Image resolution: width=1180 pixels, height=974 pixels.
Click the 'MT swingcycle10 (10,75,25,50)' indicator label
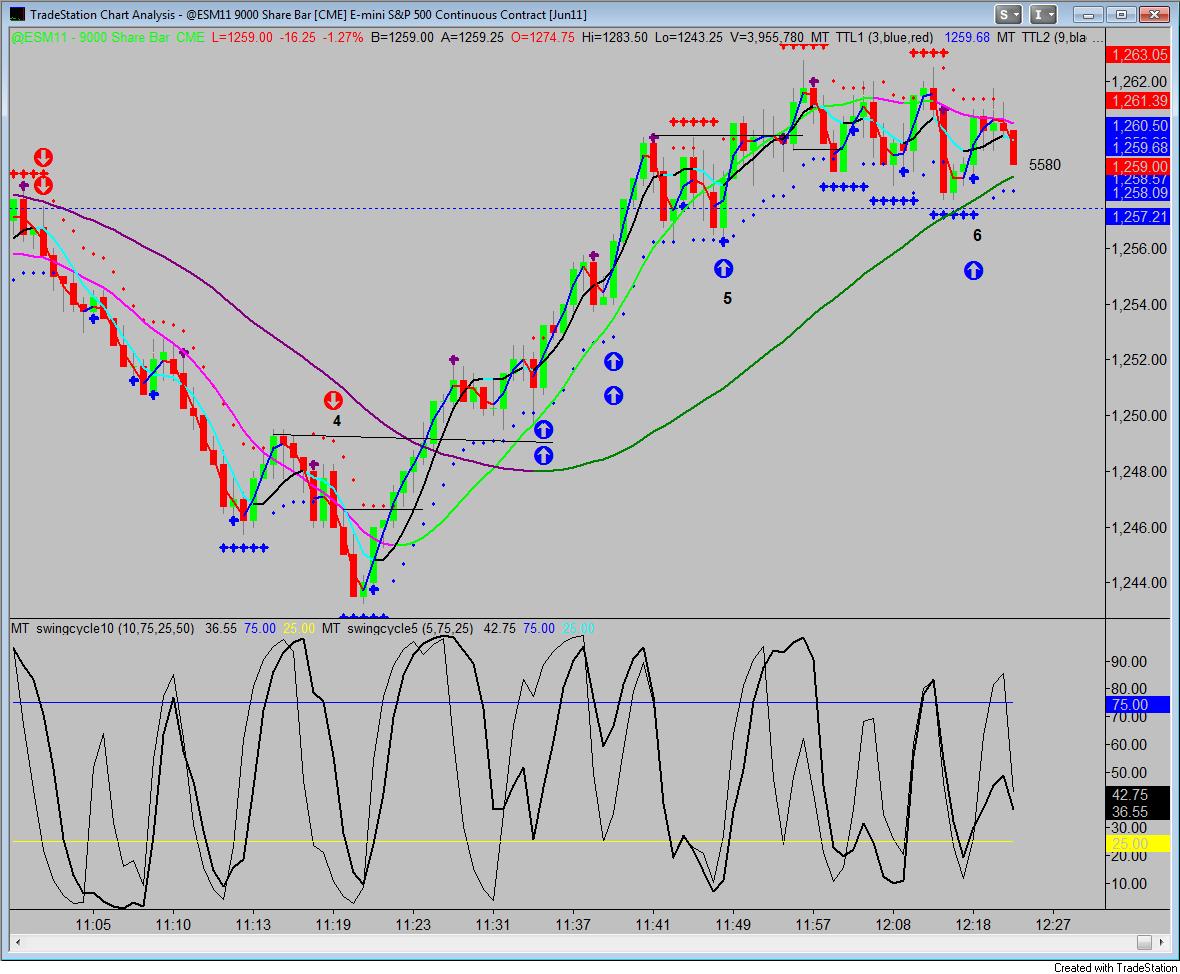tap(103, 629)
